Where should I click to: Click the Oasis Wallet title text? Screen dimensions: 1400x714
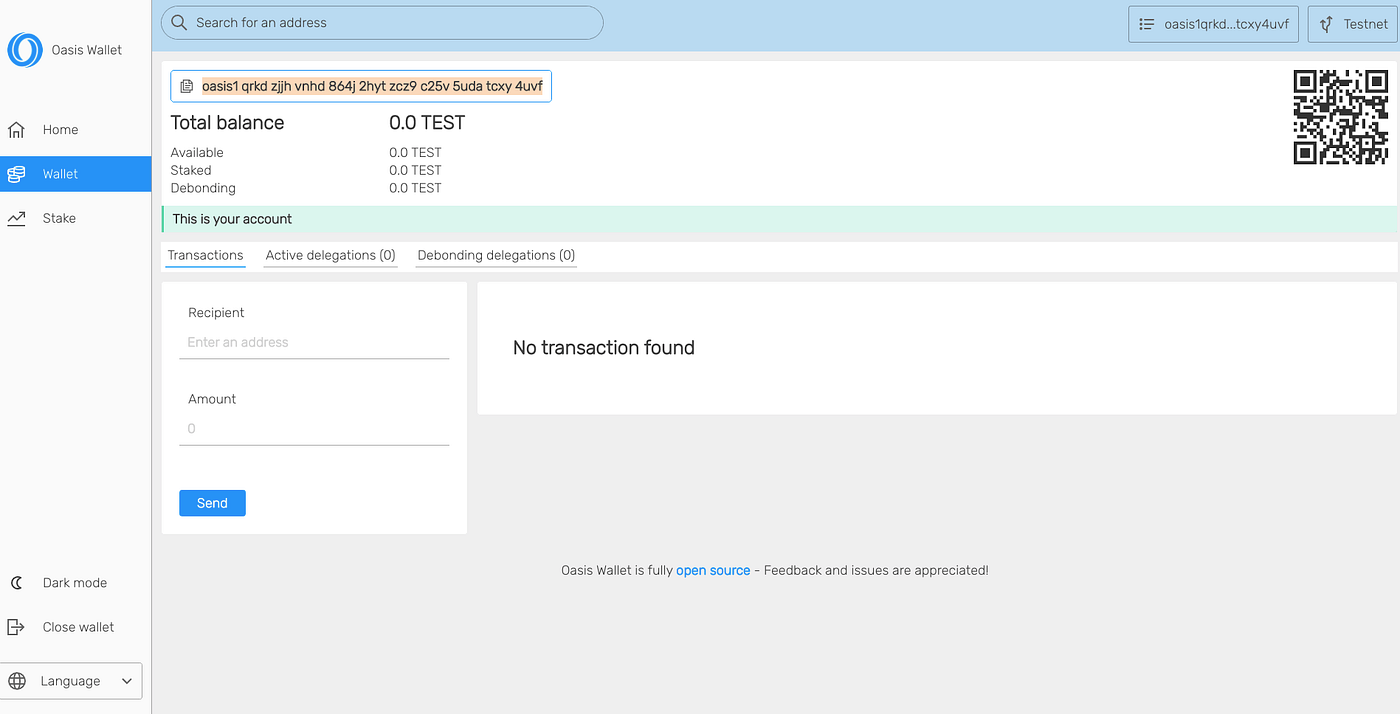tap(87, 50)
